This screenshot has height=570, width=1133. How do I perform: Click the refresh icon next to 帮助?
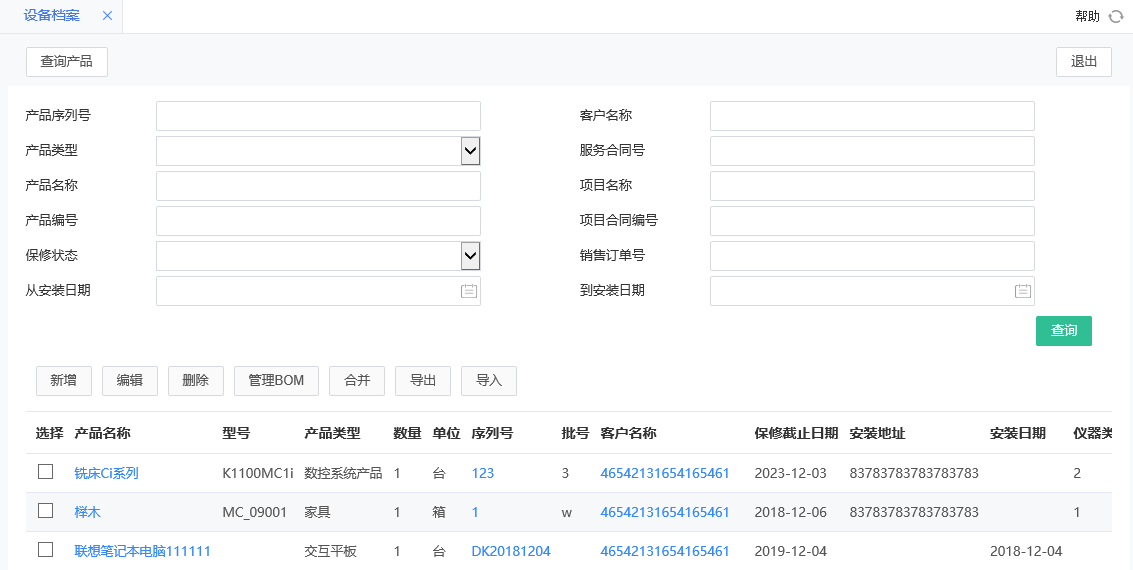pos(1116,16)
